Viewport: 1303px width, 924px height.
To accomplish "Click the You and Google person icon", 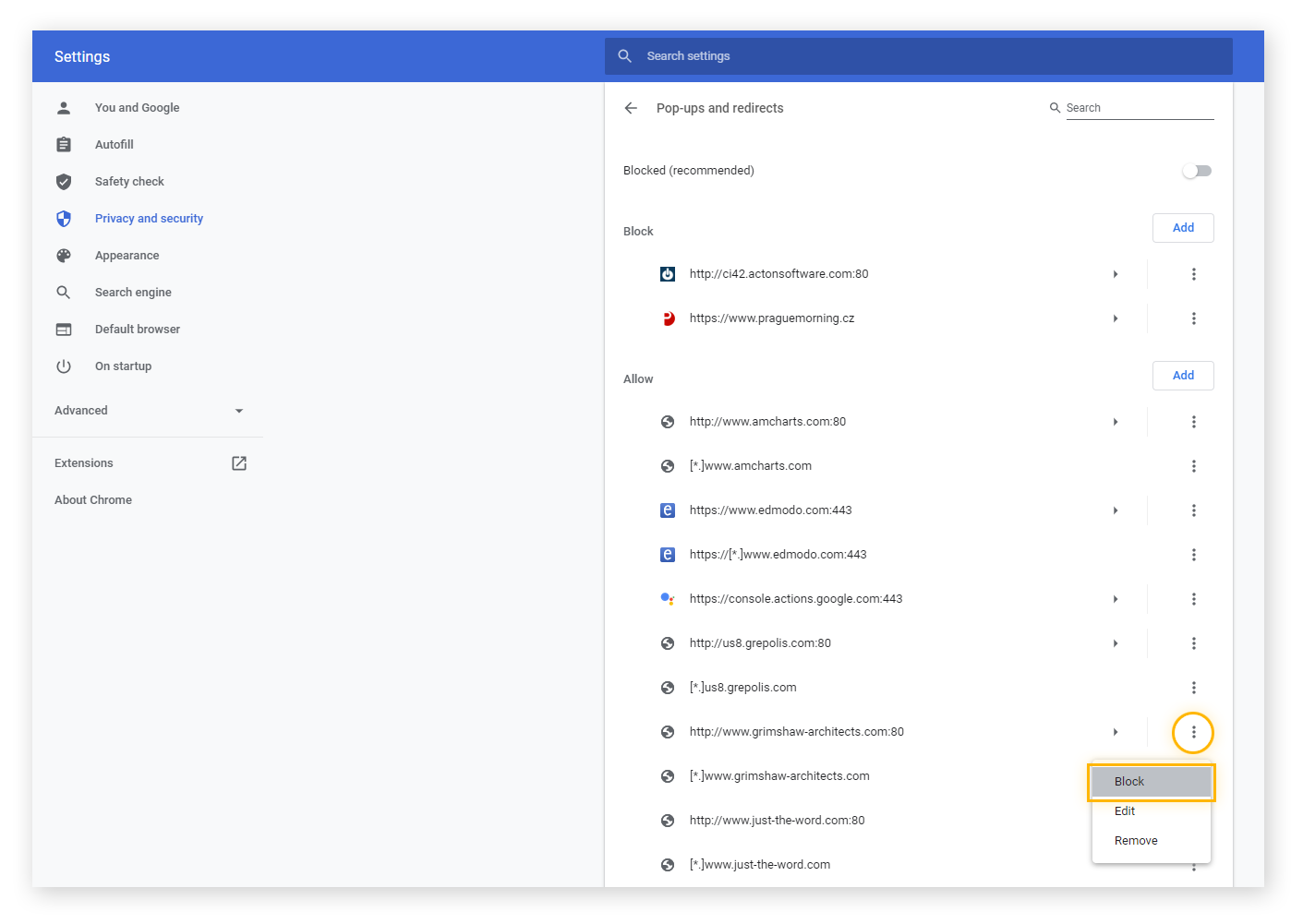I will pyautogui.click(x=64, y=107).
